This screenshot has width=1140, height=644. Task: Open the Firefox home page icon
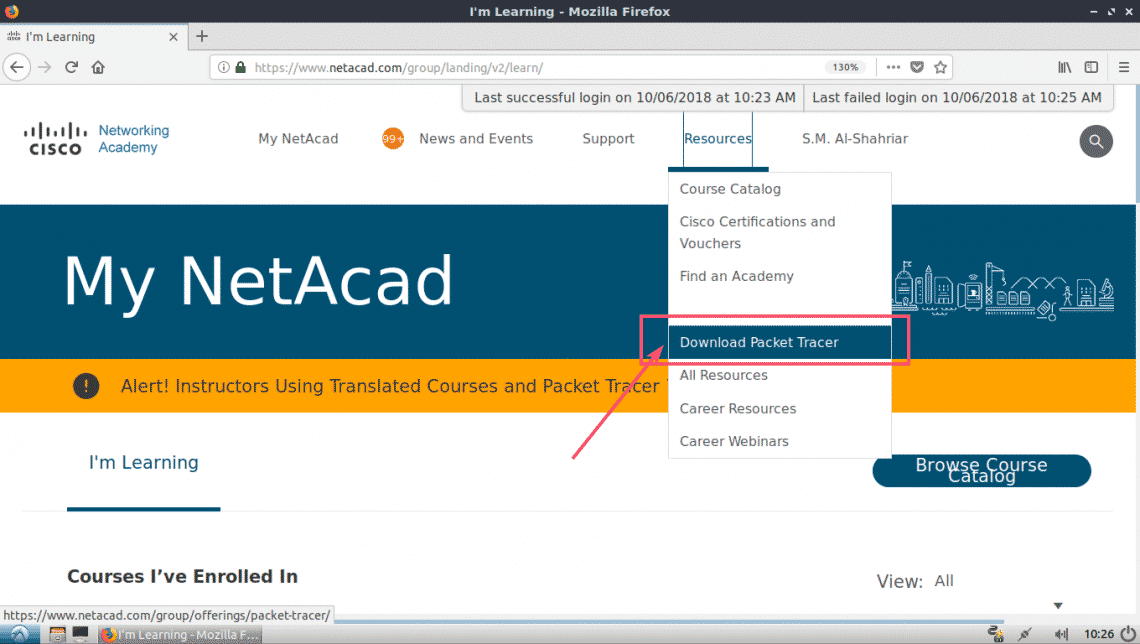(x=98, y=68)
